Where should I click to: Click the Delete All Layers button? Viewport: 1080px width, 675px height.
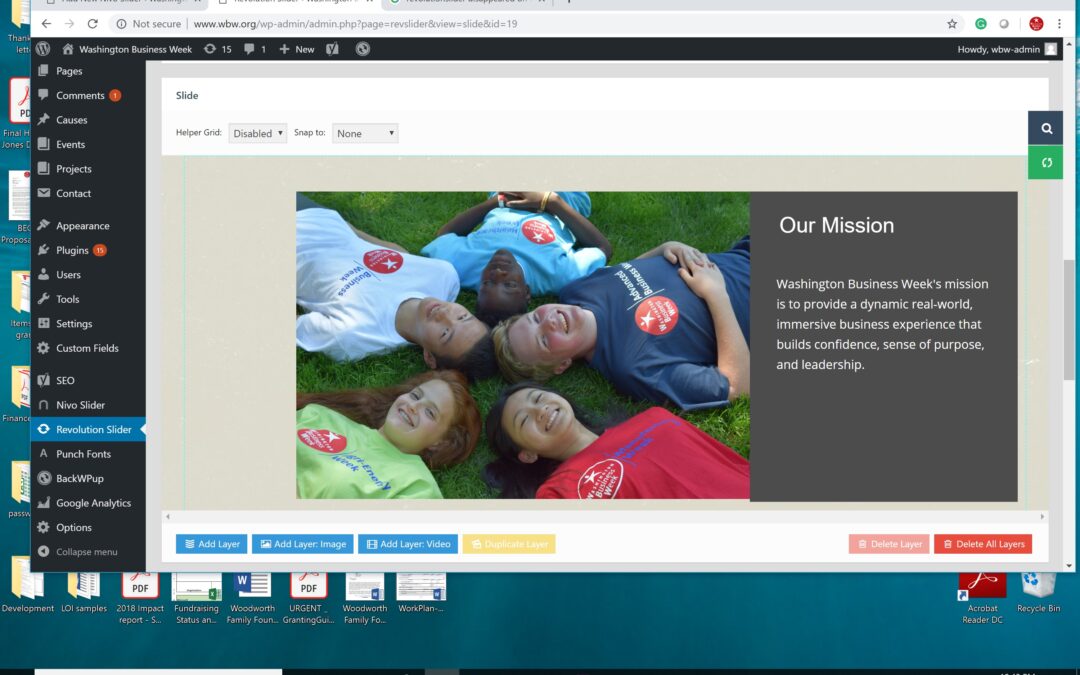coord(983,544)
